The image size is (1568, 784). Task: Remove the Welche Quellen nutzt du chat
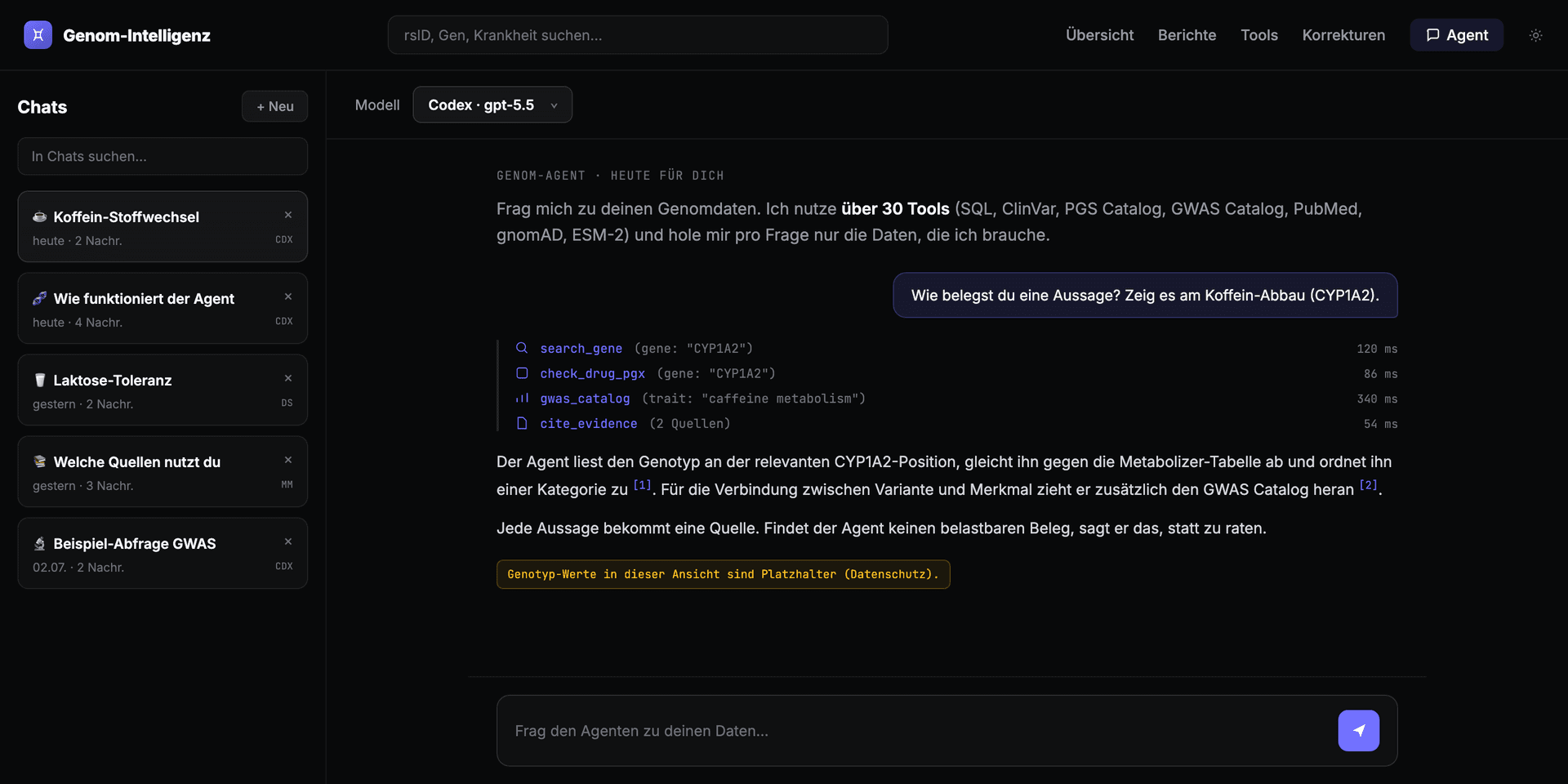click(x=288, y=460)
